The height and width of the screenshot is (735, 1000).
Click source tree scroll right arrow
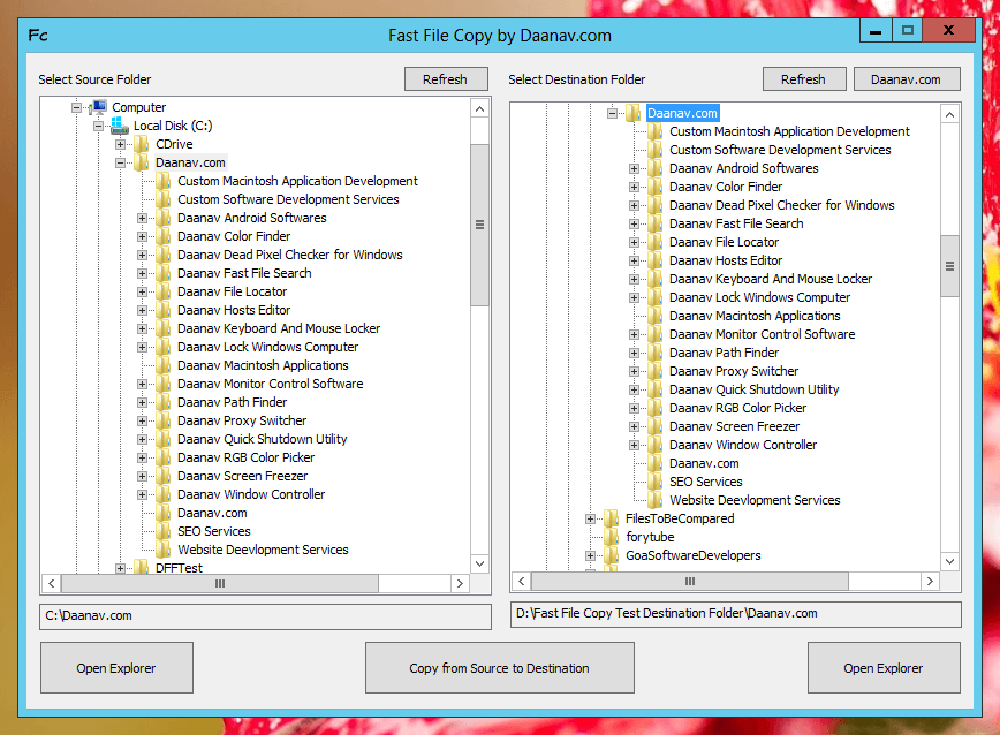tap(459, 583)
